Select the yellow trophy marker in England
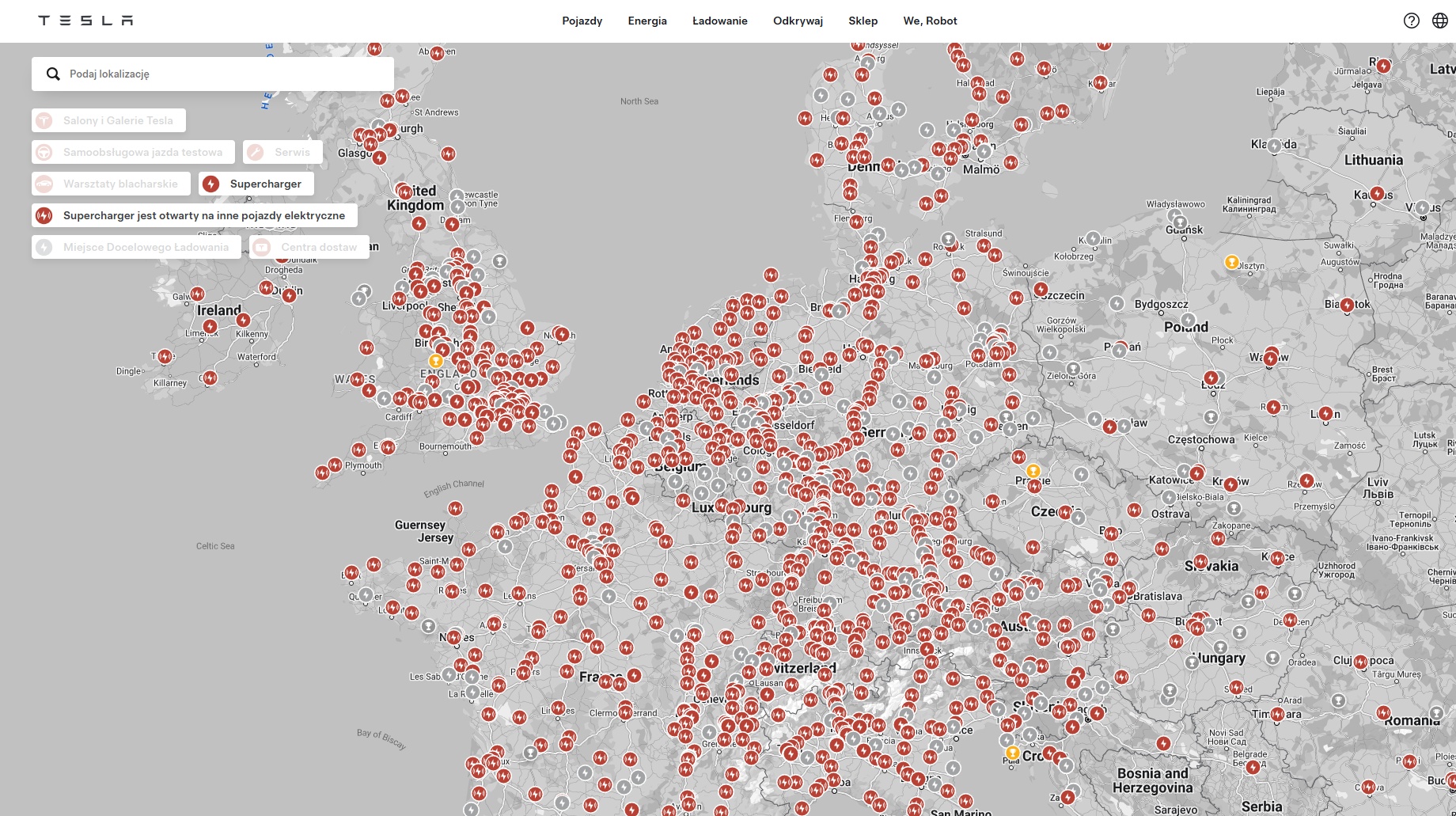1456x816 pixels. coord(435,361)
